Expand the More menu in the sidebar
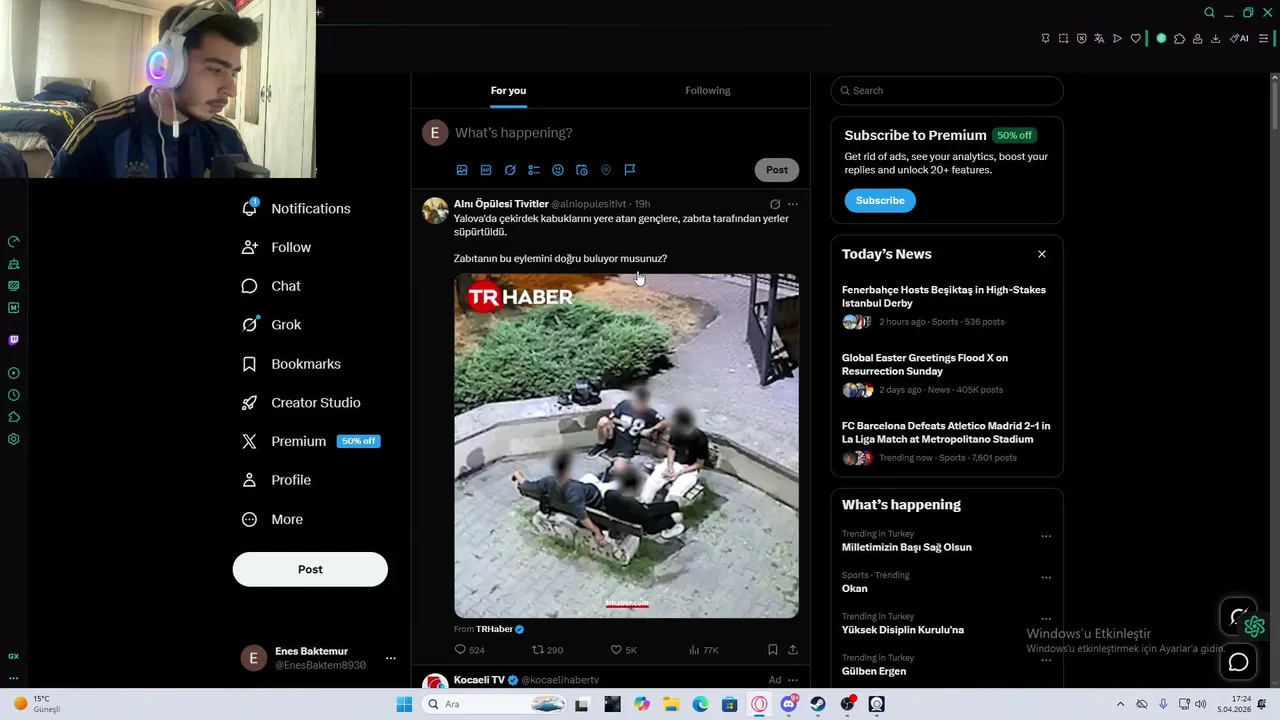 tap(272, 519)
